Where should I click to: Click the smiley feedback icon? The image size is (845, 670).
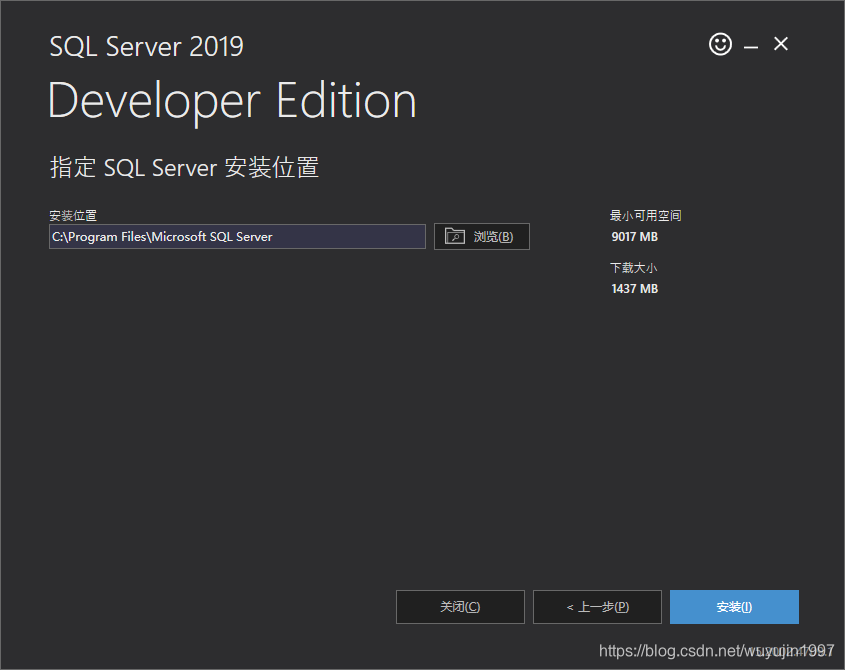click(x=720, y=44)
